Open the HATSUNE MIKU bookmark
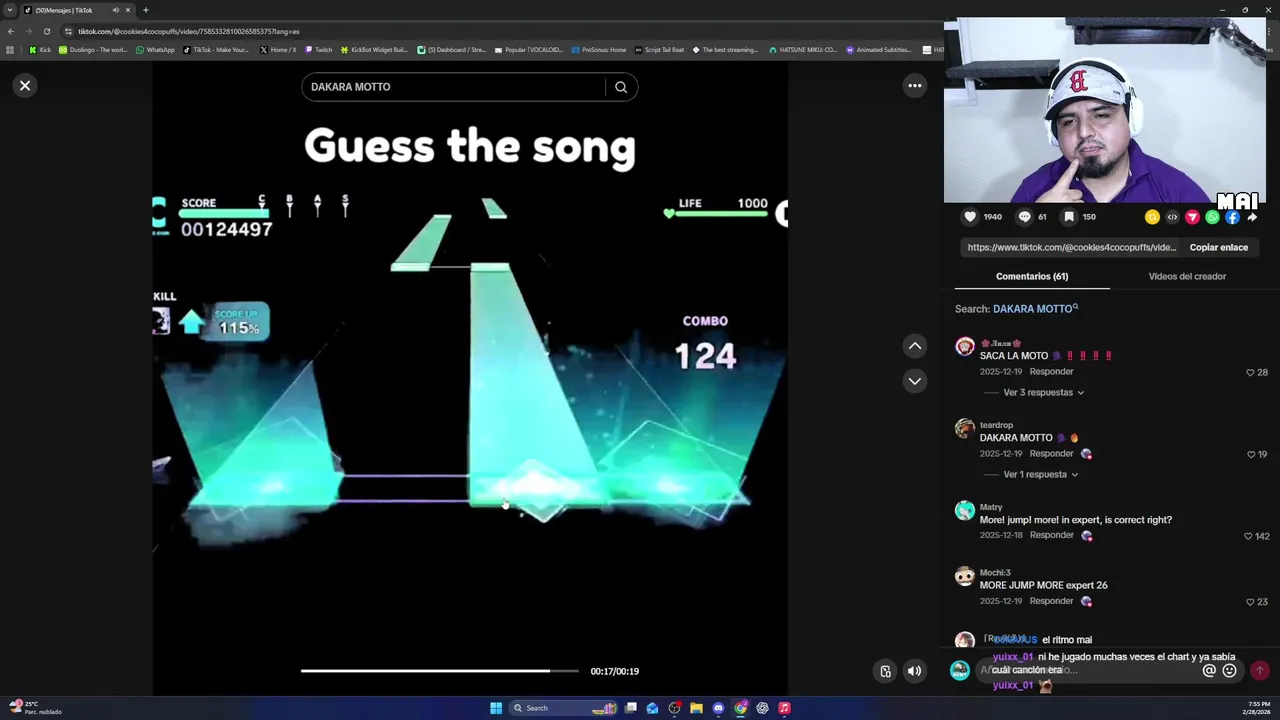The width and height of the screenshot is (1280, 720). 803,49
